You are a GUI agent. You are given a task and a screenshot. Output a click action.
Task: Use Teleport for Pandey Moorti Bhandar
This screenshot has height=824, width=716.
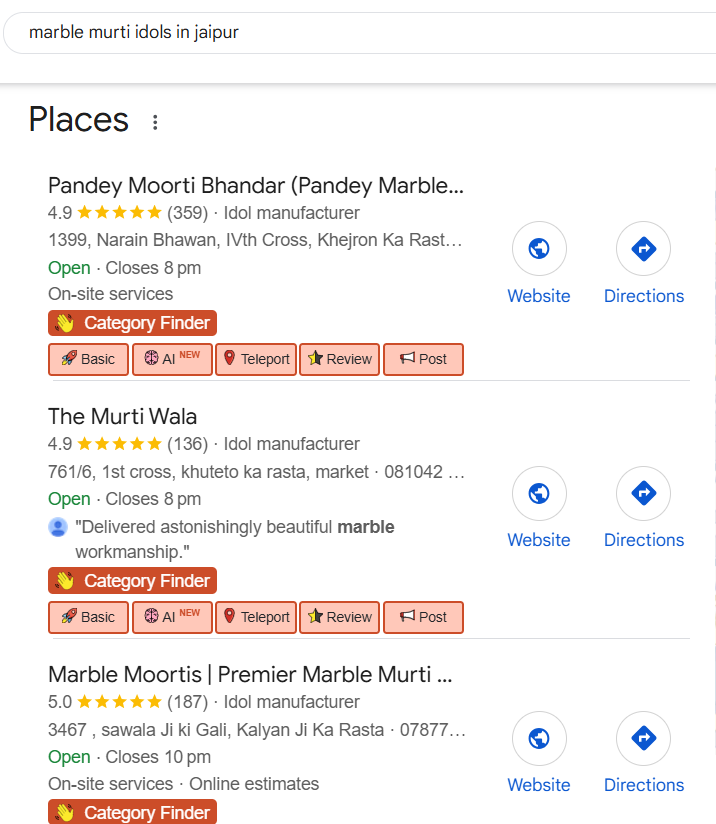257,359
